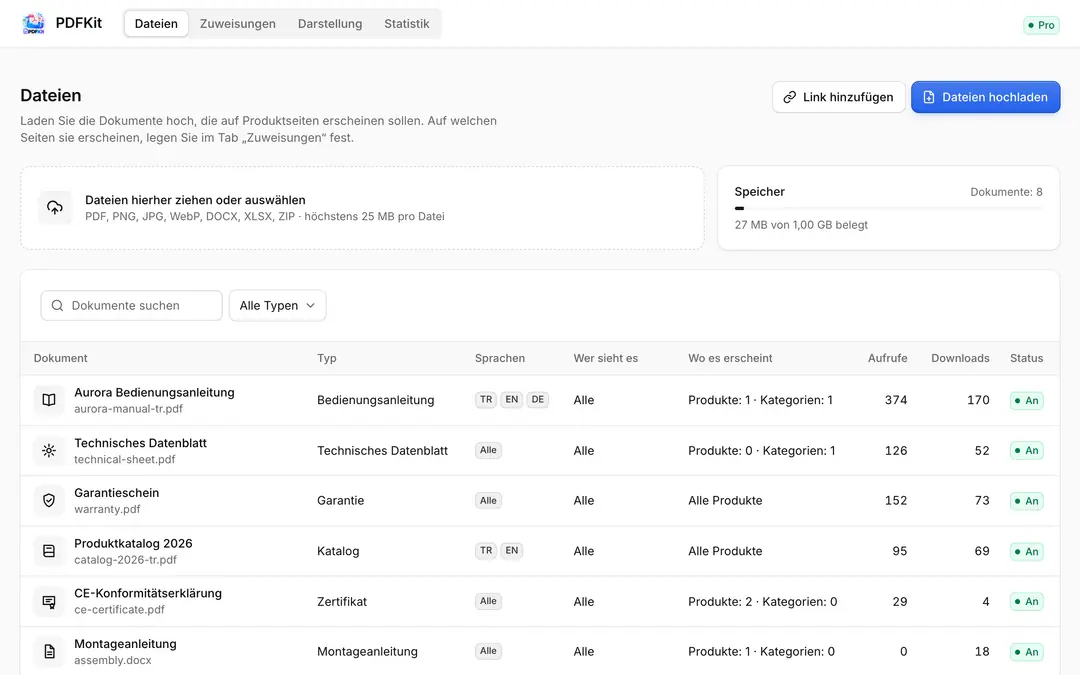The width and height of the screenshot is (1080, 675).
Task: Click the TR language tag for Produktkatalog 2026
Action: coord(486,550)
